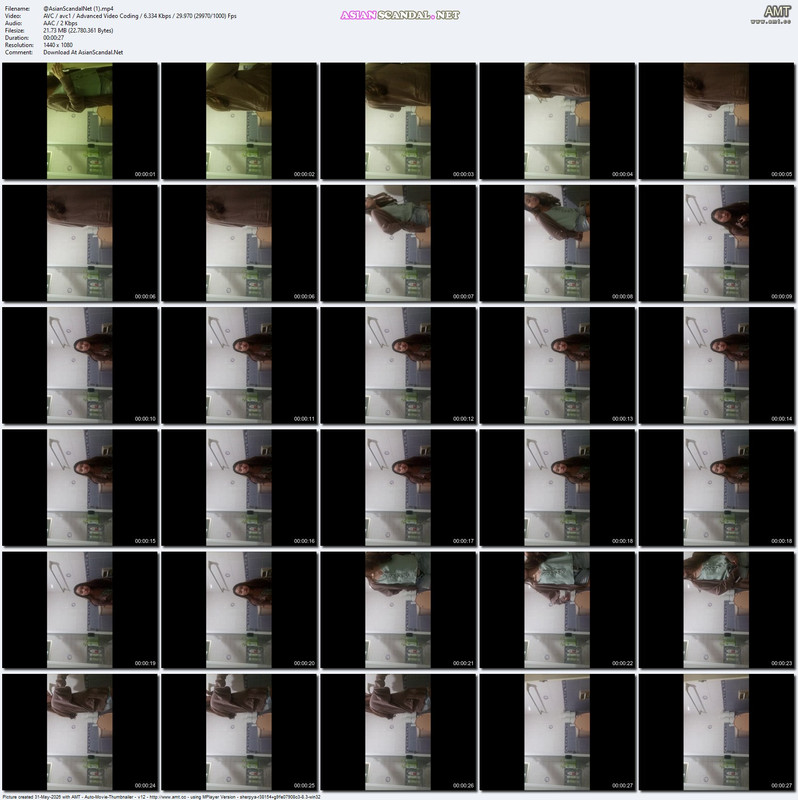Click the frame stamped 00:00:13
Image resolution: width=798 pixels, height=800 pixels.
coord(558,365)
